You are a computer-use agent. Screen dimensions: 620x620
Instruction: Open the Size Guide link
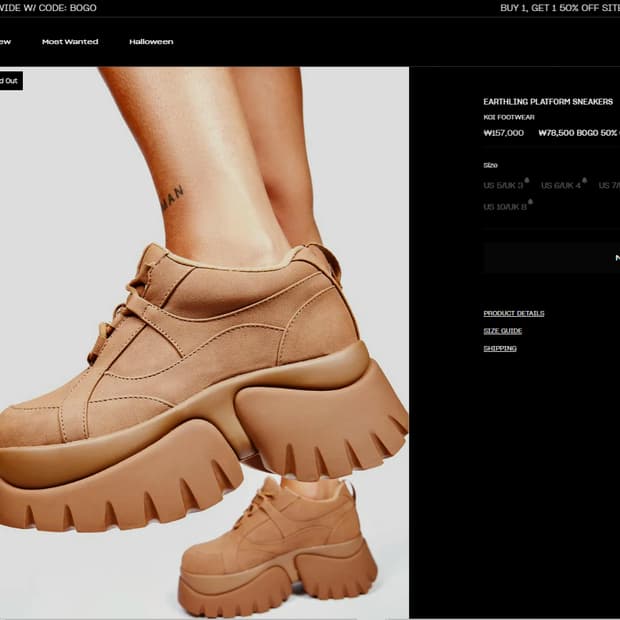click(503, 331)
